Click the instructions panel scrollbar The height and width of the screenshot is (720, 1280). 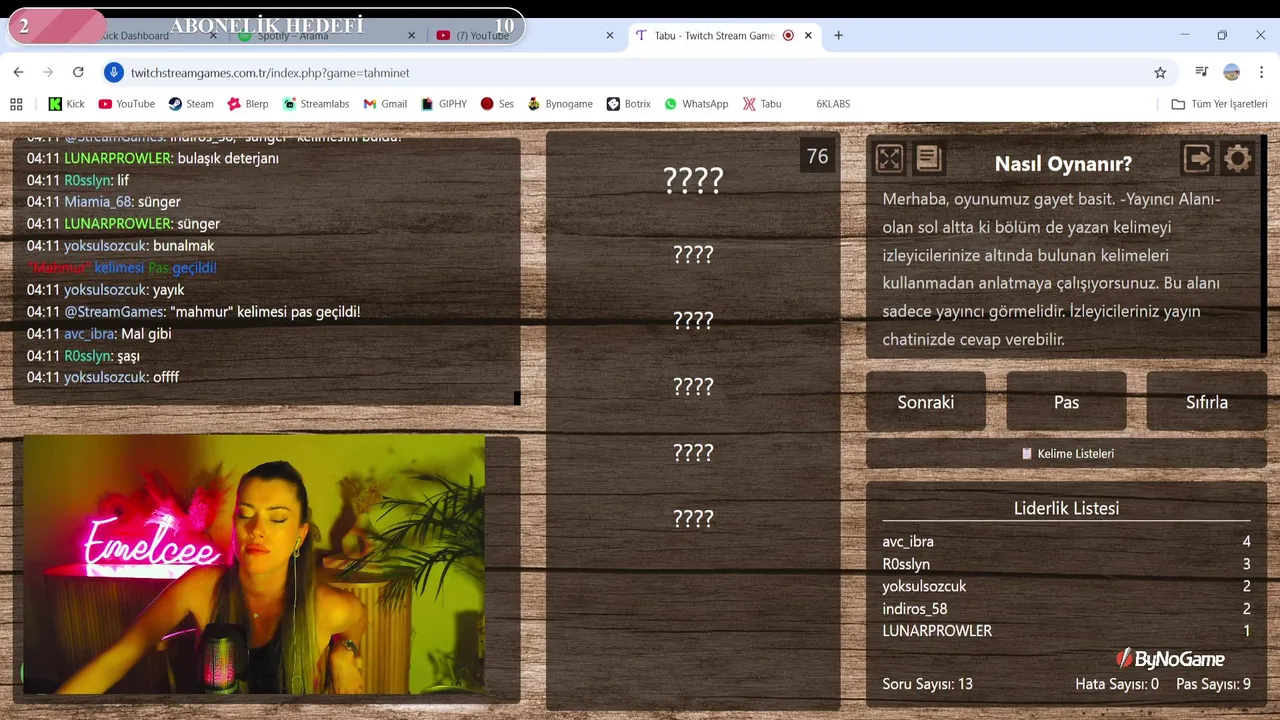pos(1263,245)
